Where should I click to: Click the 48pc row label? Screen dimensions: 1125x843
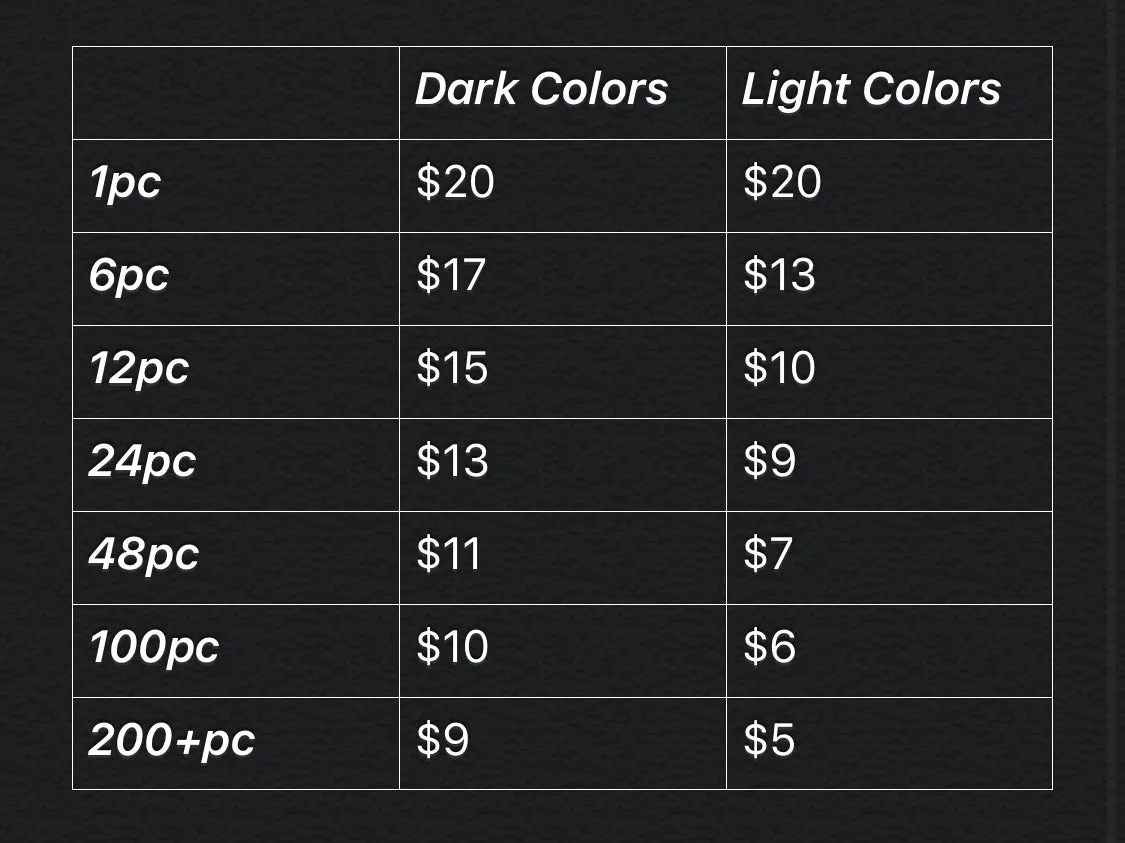click(x=143, y=555)
